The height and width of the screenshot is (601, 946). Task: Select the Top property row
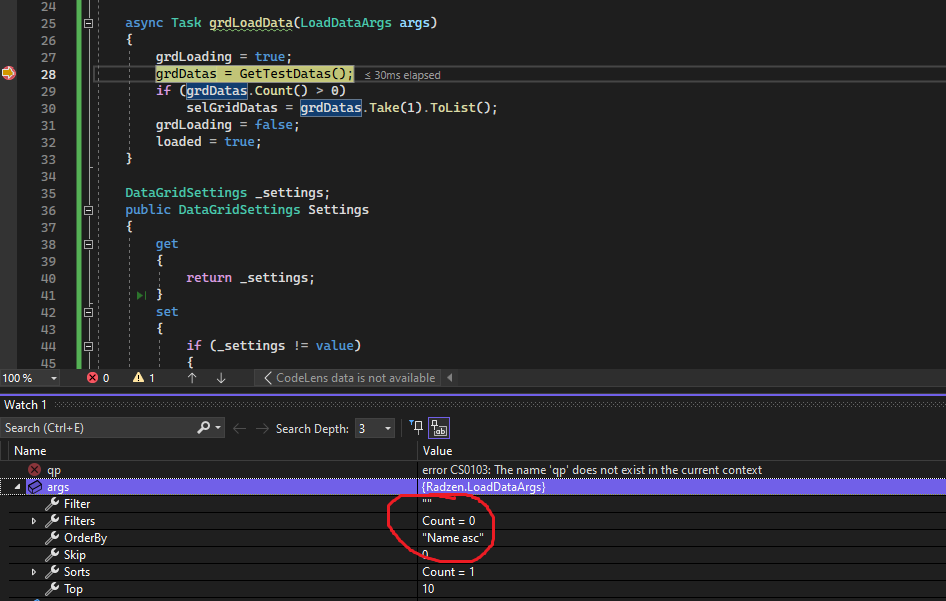tap(473, 588)
